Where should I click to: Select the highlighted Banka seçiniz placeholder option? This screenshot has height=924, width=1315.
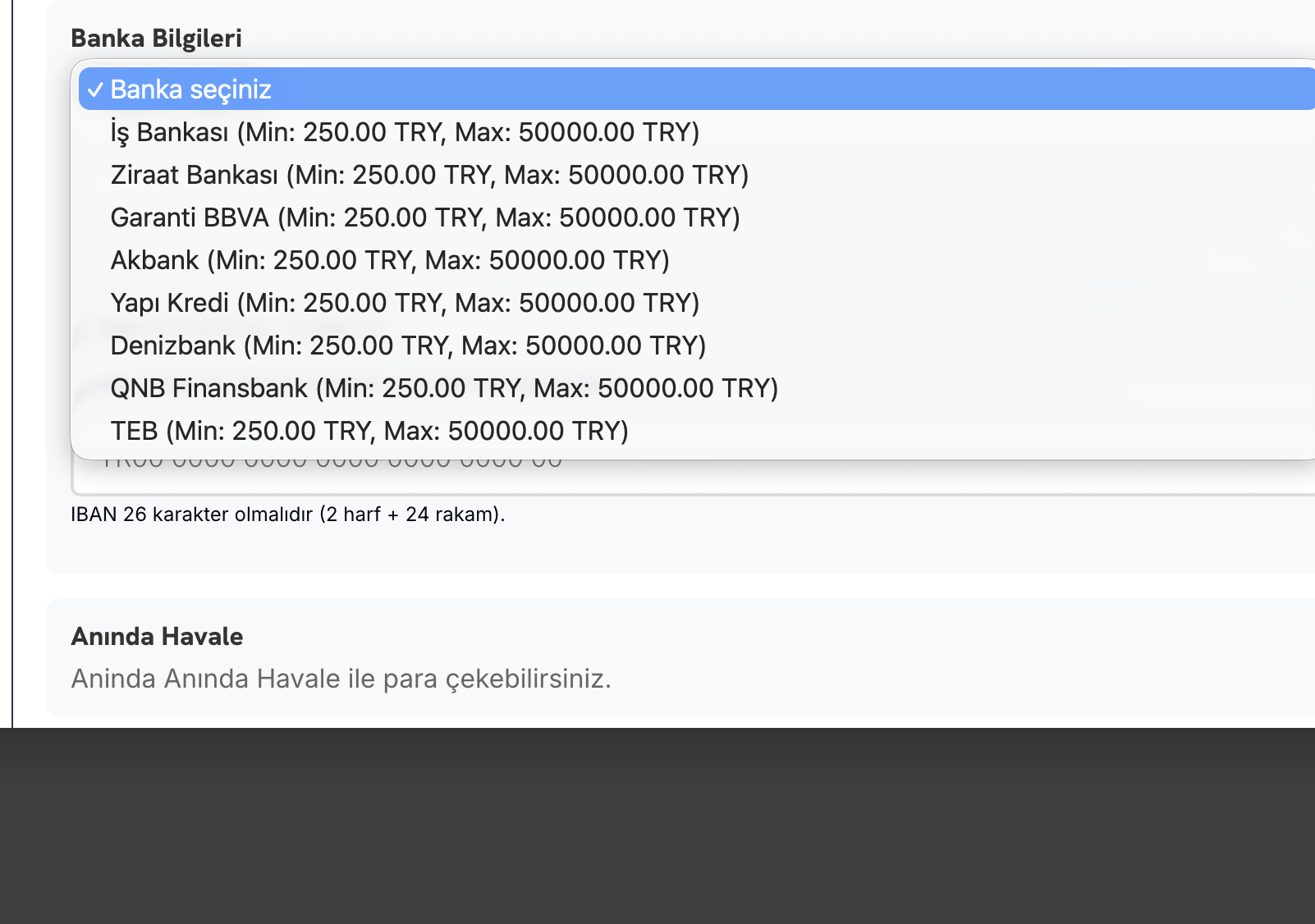click(x=190, y=89)
